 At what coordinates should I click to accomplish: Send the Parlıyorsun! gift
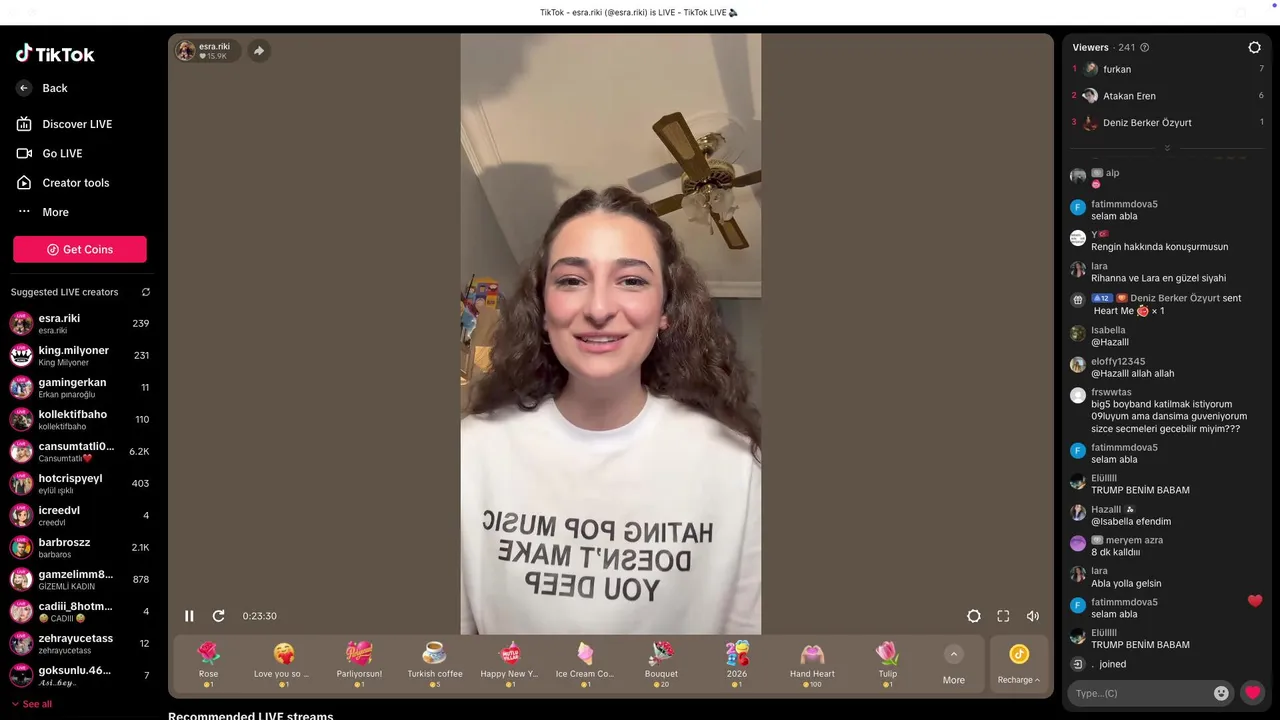click(x=359, y=664)
